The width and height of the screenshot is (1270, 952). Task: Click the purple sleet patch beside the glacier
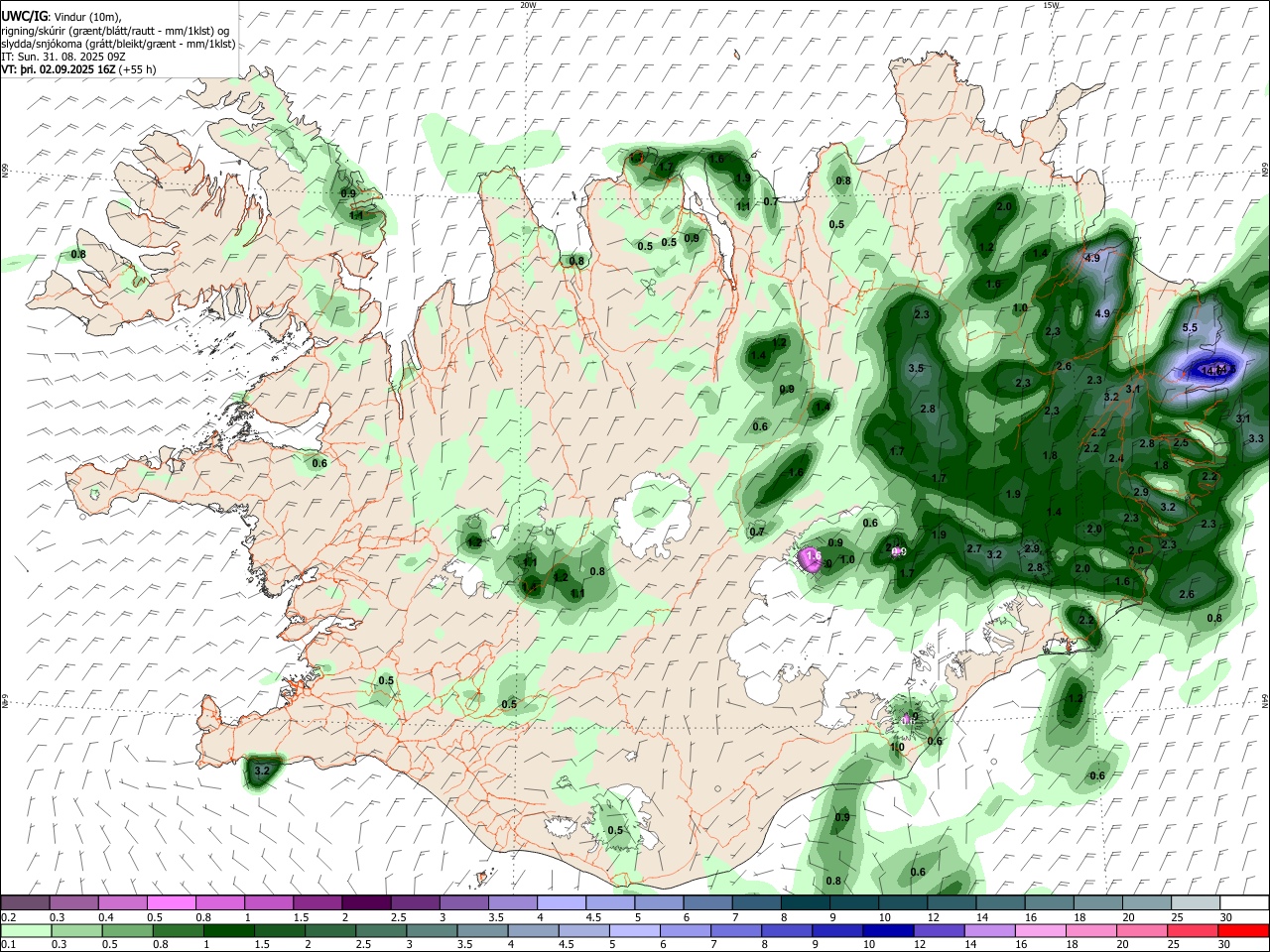click(810, 559)
